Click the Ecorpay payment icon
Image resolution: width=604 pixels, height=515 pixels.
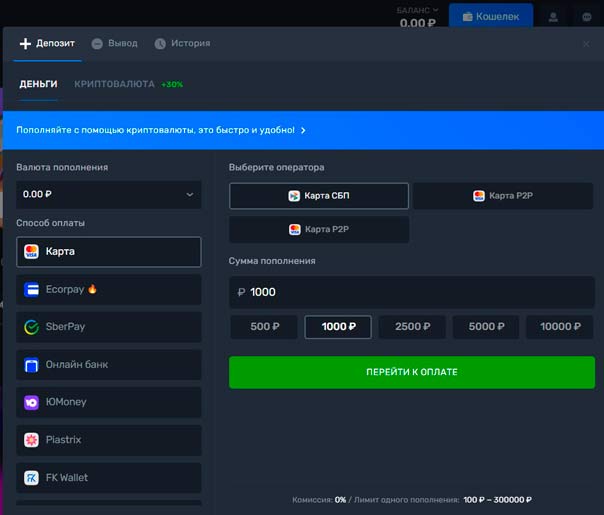pos(32,289)
